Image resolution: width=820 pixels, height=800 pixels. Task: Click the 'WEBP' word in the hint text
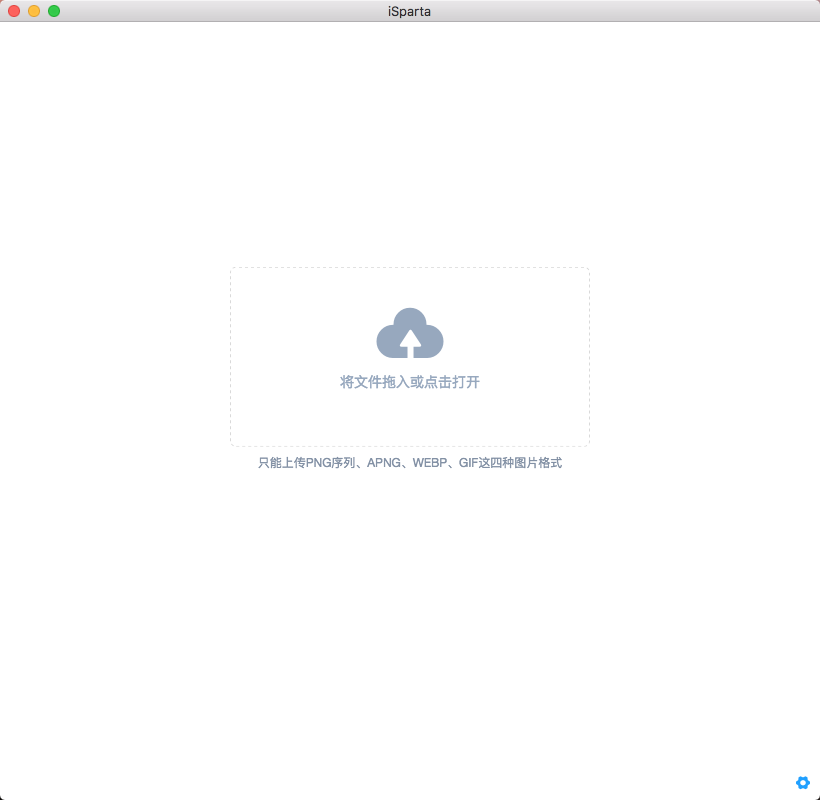(x=432, y=462)
